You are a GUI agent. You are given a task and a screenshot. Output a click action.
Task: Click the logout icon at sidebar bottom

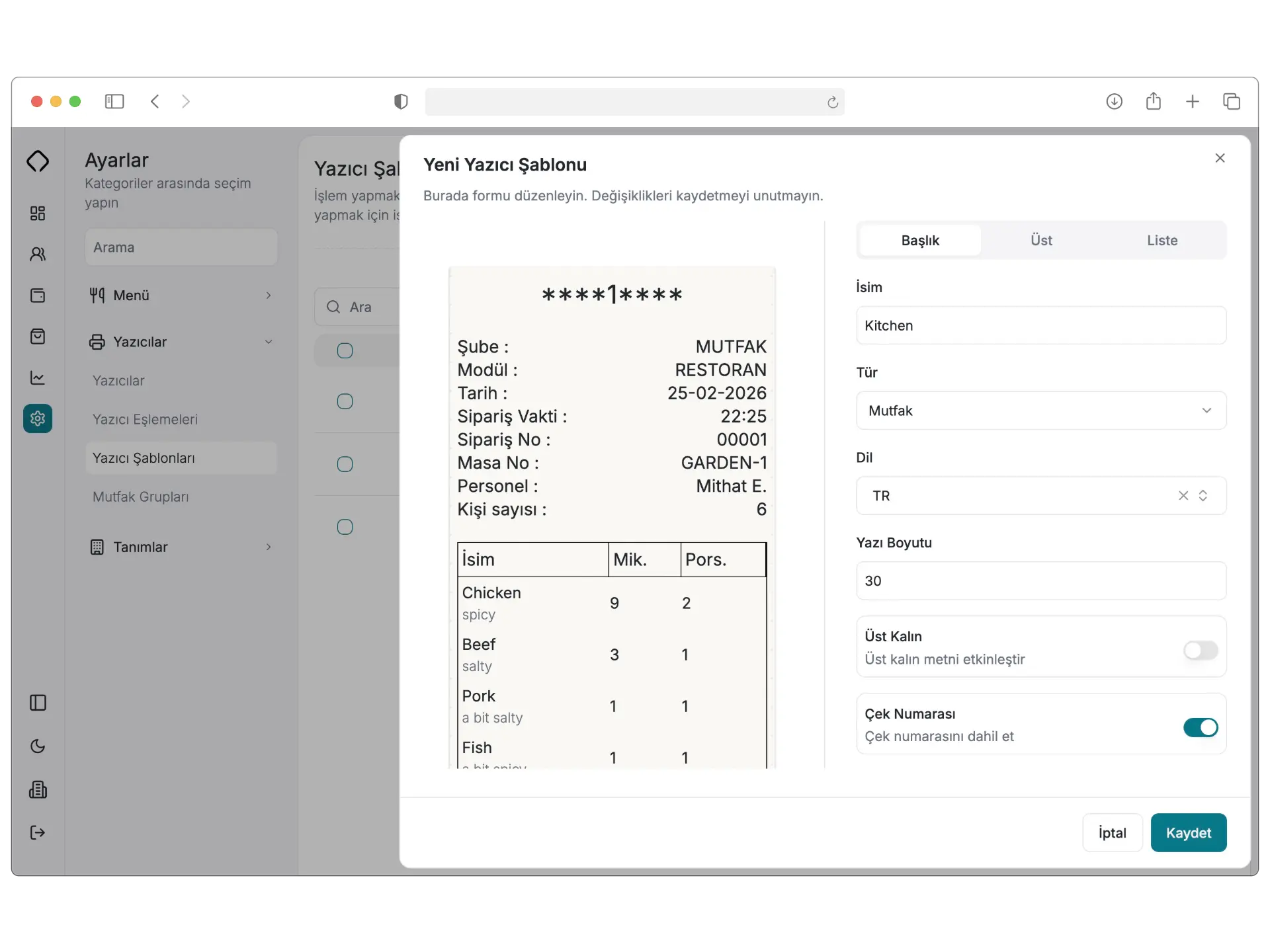[x=38, y=832]
